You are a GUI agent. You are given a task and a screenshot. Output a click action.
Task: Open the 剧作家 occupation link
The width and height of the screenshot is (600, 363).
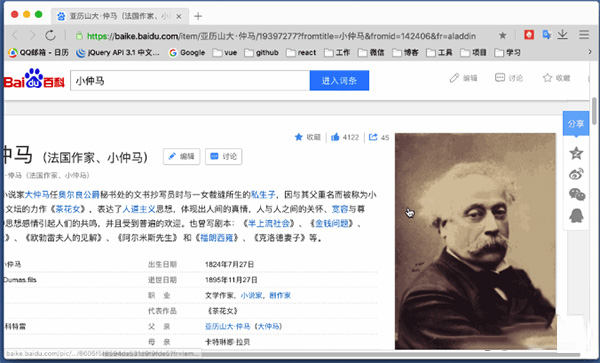pyautogui.click(x=280, y=295)
